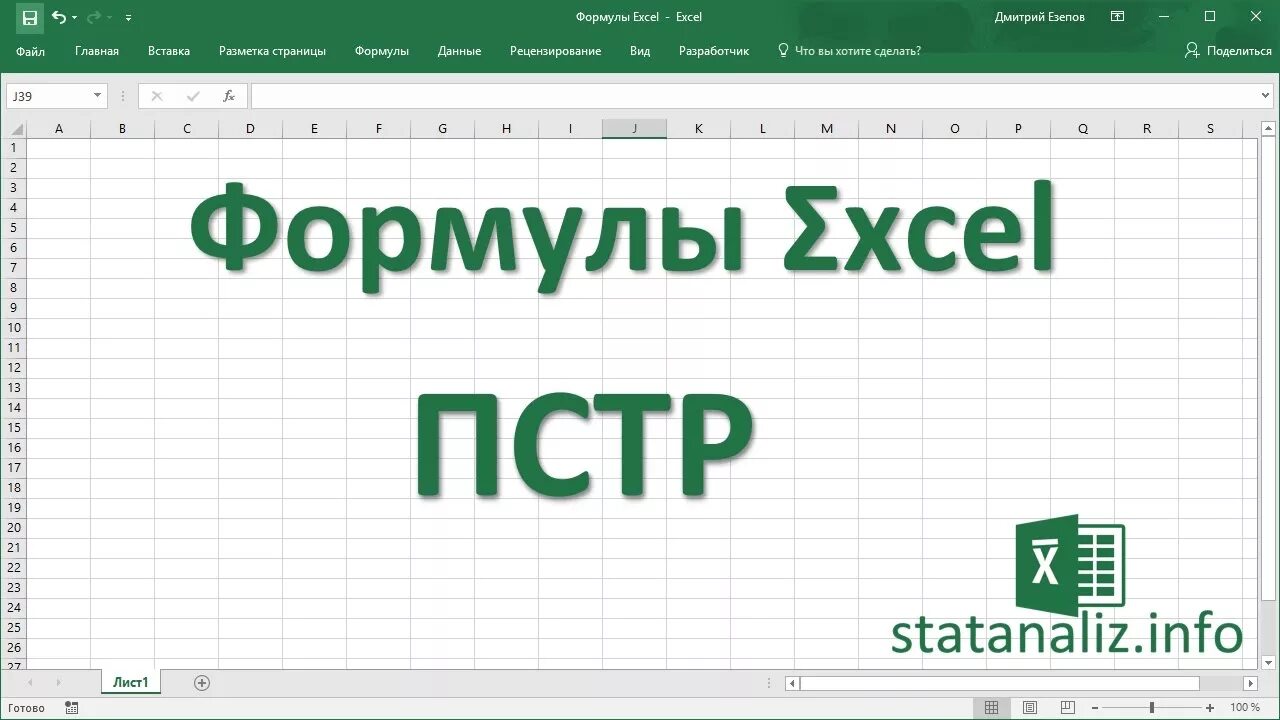Open the Разработчик ribbon tab
Screen dimensions: 1280x720
tap(714, 51)
